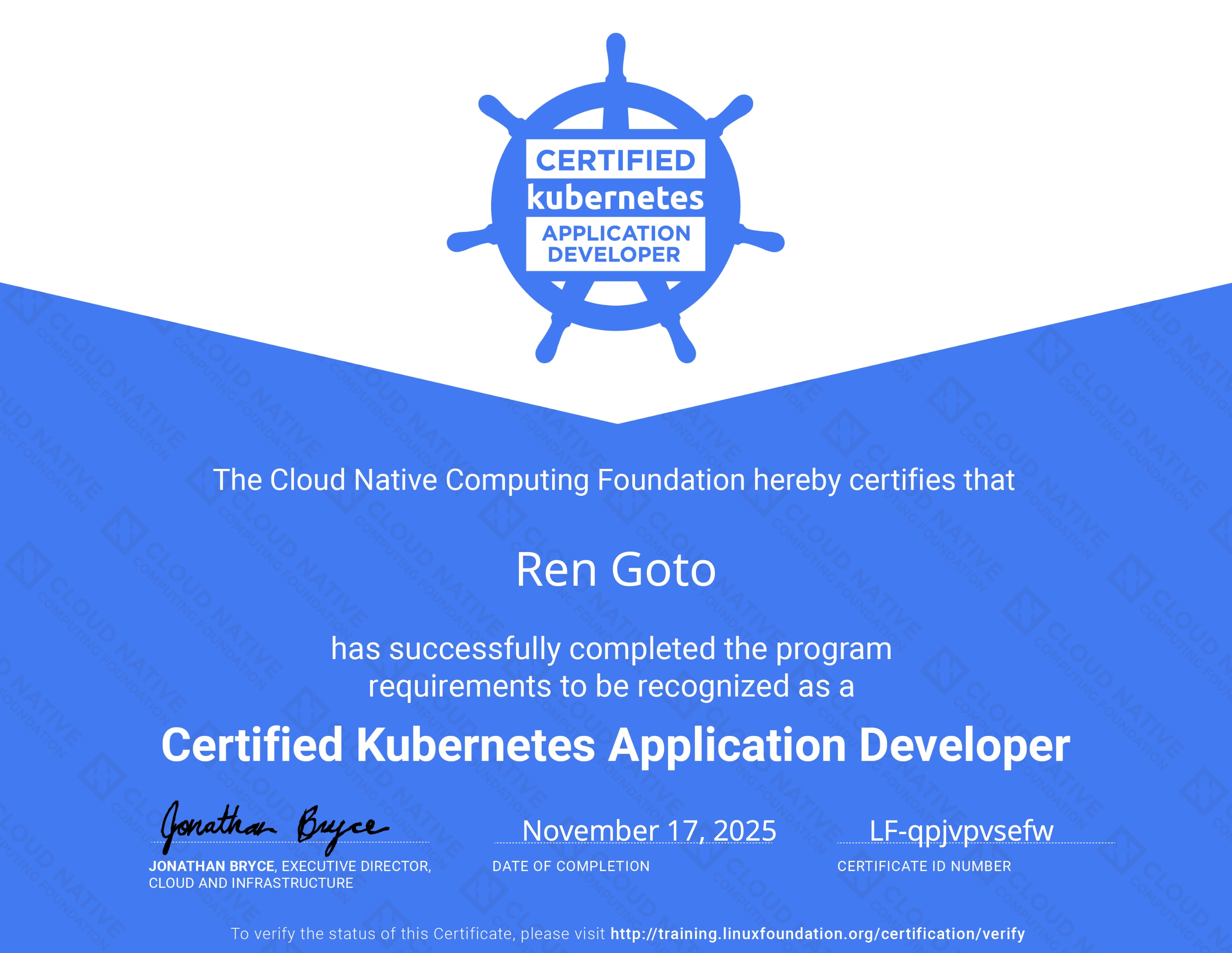1232x953 pixels.
Task: Click the kubernetes wordmark in logo
Action: point(616,198)
